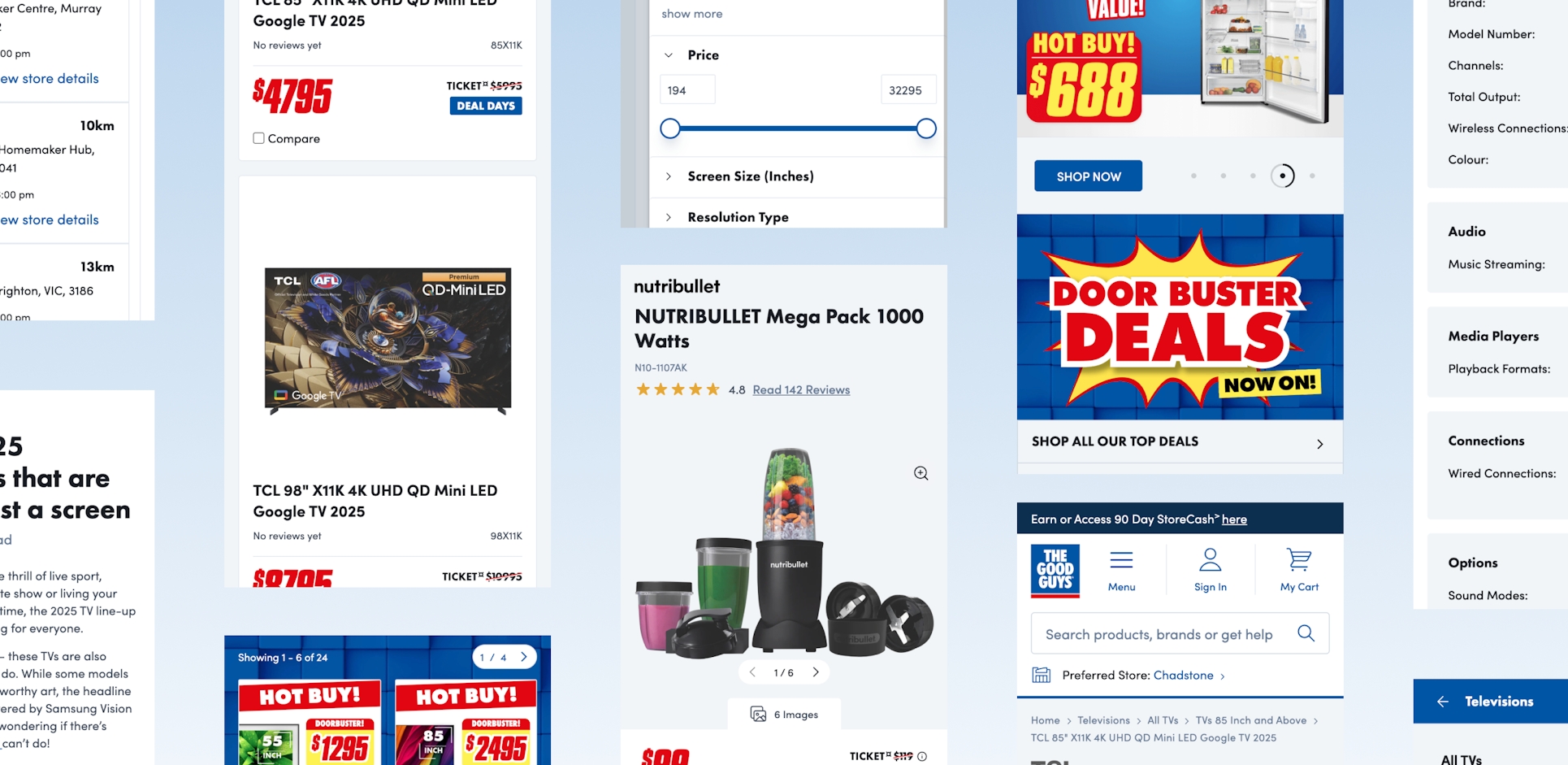Click the SHOP NOW button
Image resolution: width=1568 pixels, height=765 pixels.
(x=1088, y=176)
